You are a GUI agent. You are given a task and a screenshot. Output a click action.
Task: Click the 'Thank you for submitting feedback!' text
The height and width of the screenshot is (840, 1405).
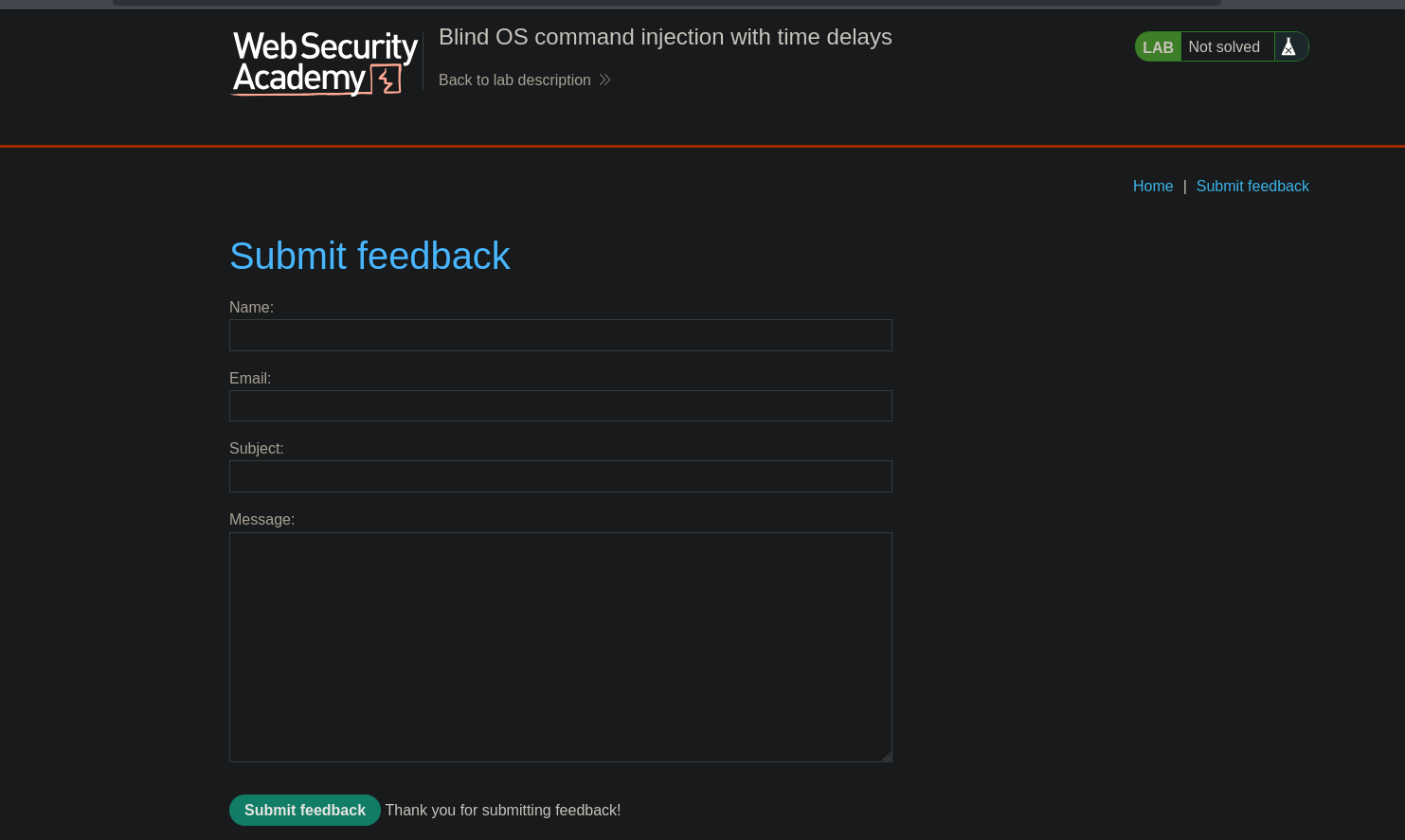(503, 811)
